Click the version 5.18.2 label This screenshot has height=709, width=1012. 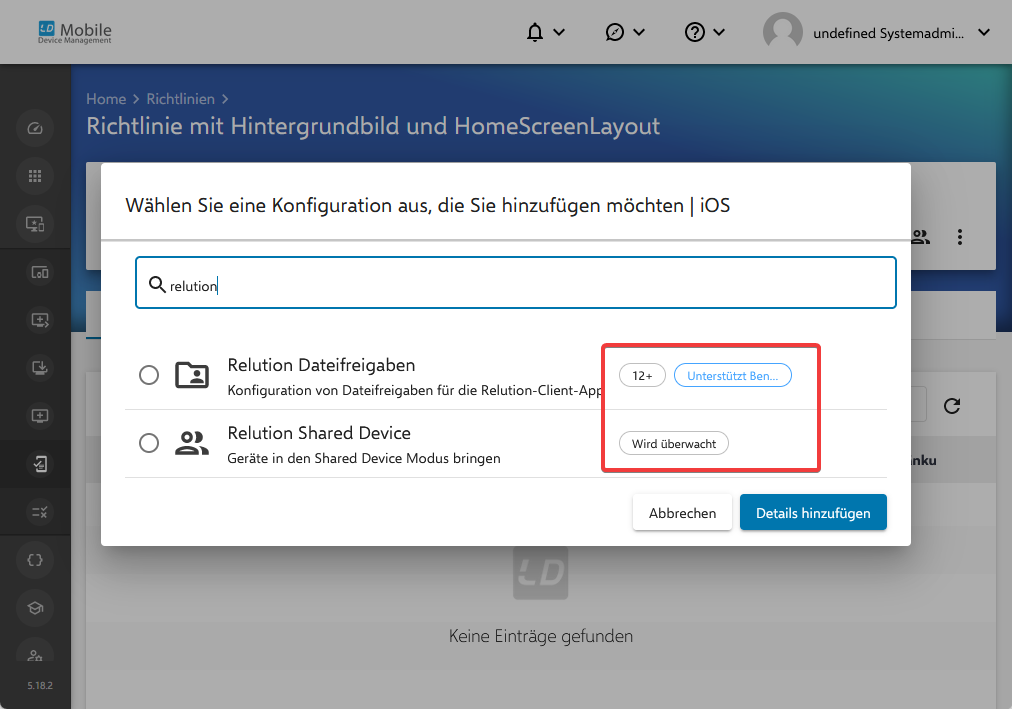click(40, 685)
